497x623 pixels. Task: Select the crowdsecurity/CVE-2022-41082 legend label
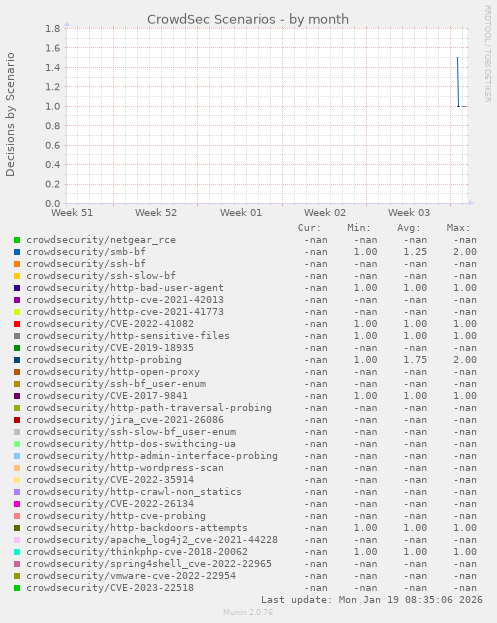[x=110, y=324]
